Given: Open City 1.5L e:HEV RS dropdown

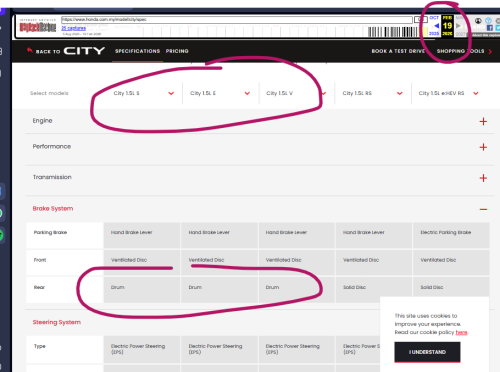Looking at the screenshot, I should pyautogui.click(x=449, y=93).
